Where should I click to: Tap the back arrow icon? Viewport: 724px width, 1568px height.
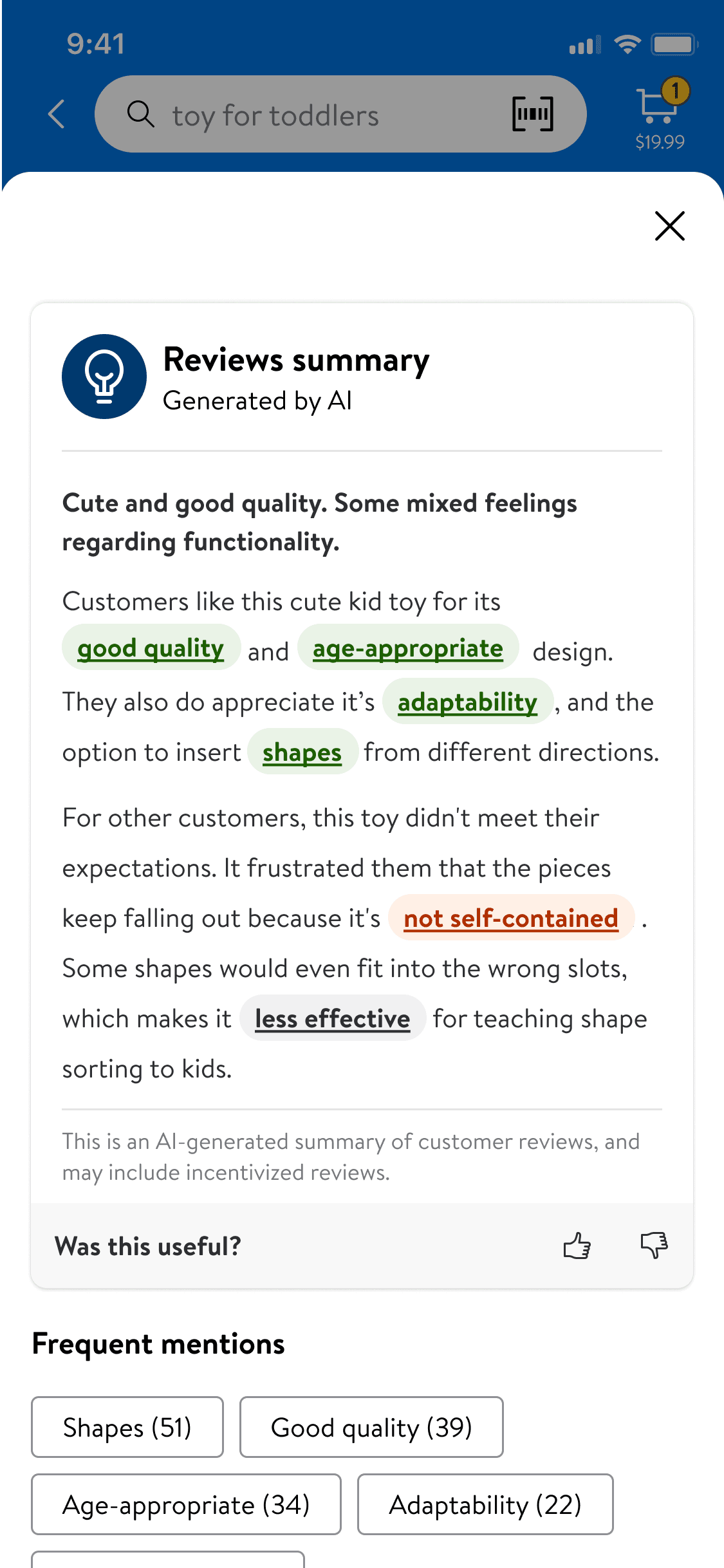coord(57,115)
